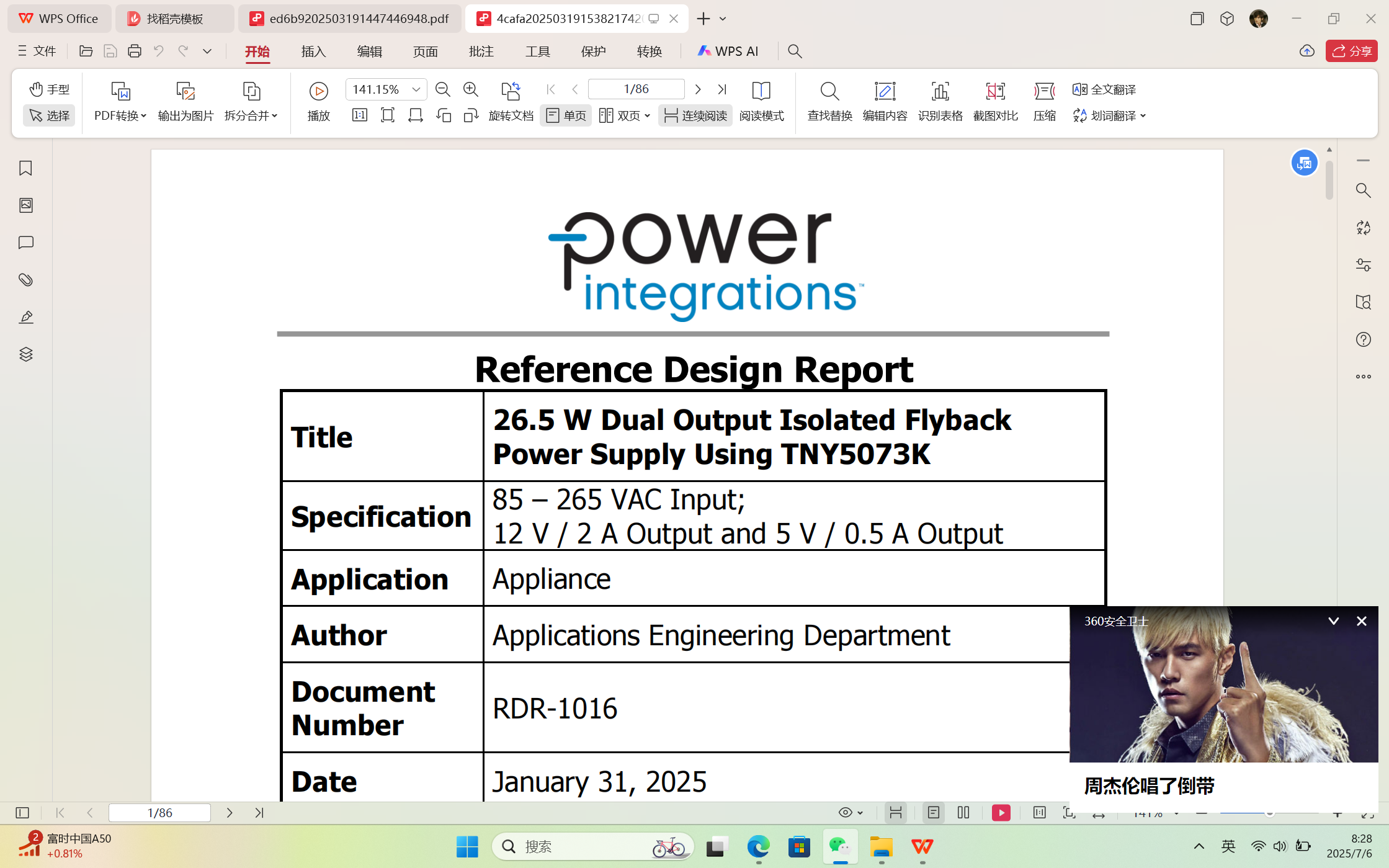Switch to 保护 ribbon tab
Image resolution: width=1389 pixels, height=868 pixels.
click(x=594, y=51)
